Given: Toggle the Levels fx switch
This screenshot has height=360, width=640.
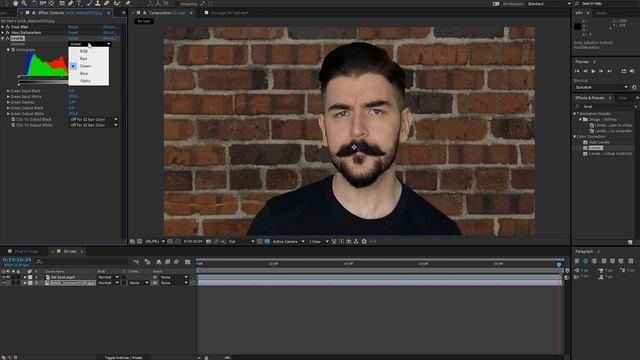Looking at the screenshot, I should coord(8,38).
